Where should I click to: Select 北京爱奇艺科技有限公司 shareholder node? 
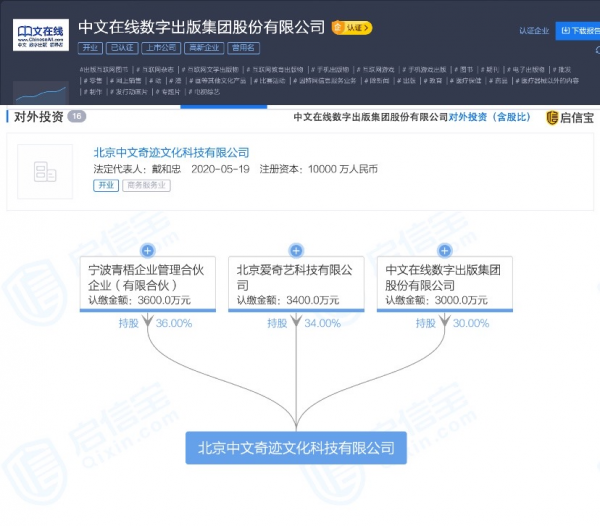pyautogui.click(x=296, y=284)
